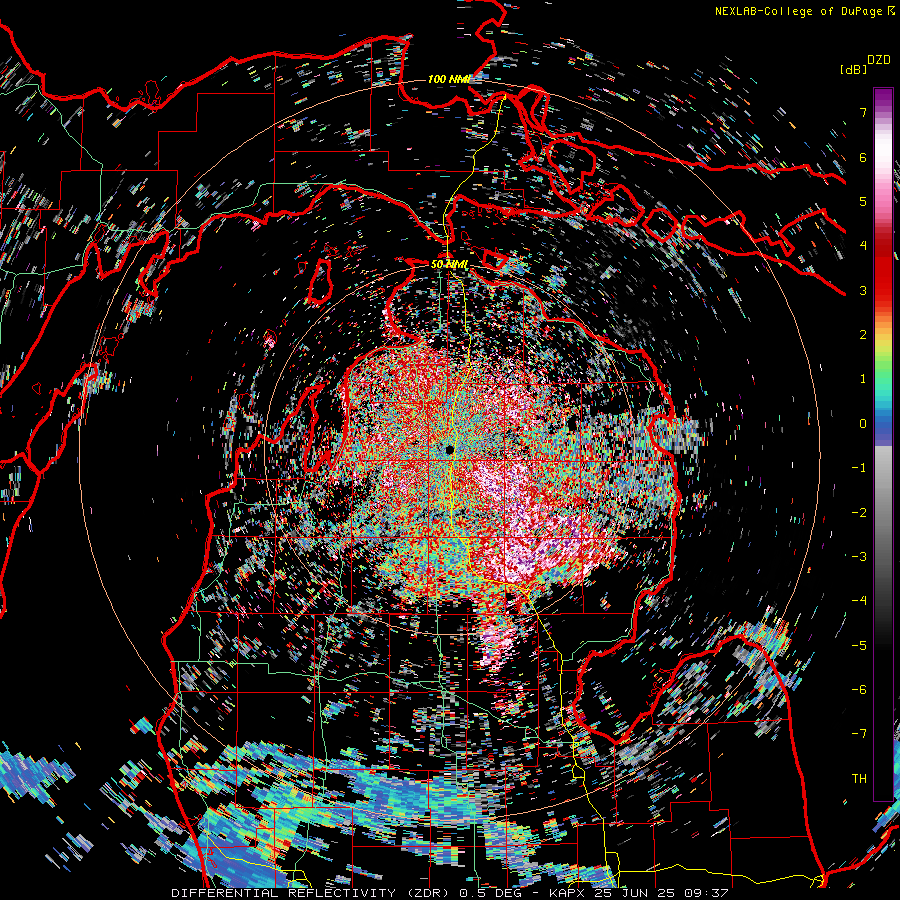
Task: Click the ZDR color scale bar
Action: point(883,444)
